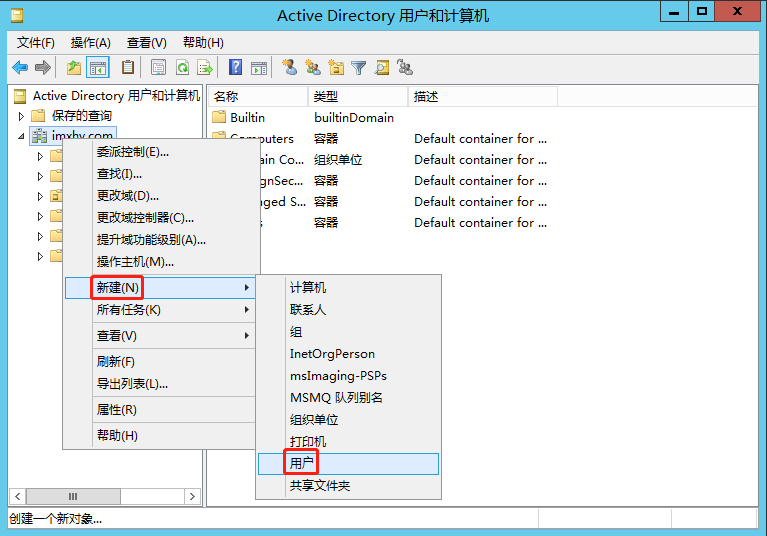
Task: Click the clipboard Paste toolbar icon
Action: [x=128, y=67]
